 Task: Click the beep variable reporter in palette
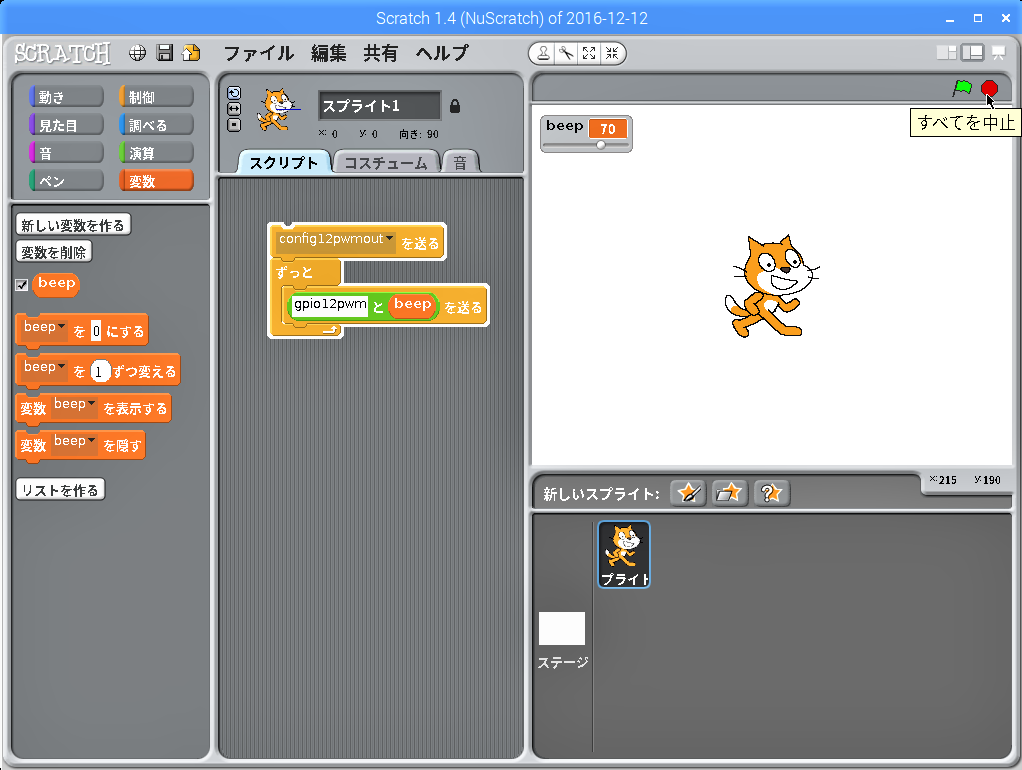tap(56, 284)
